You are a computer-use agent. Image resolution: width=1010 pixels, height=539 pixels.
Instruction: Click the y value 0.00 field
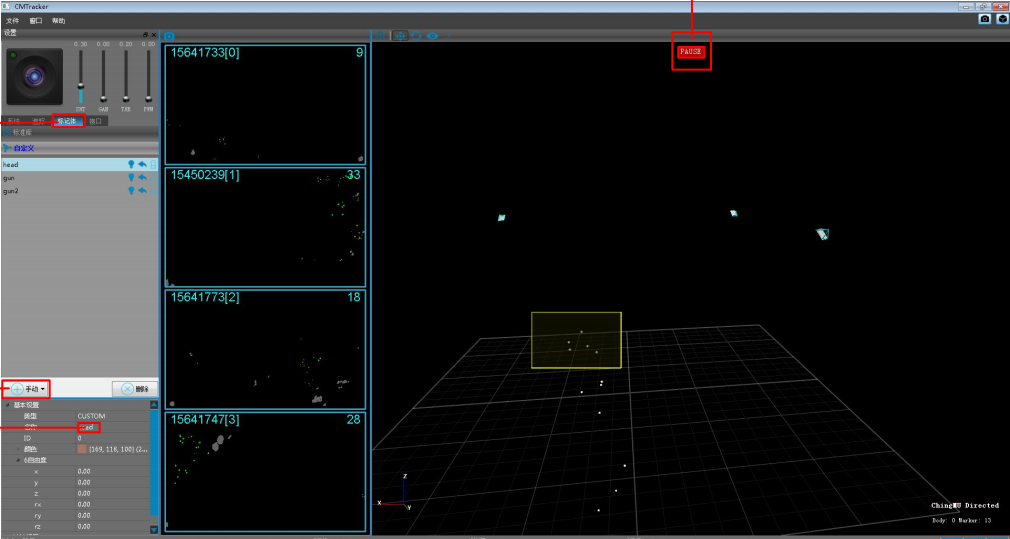(113, 482)
